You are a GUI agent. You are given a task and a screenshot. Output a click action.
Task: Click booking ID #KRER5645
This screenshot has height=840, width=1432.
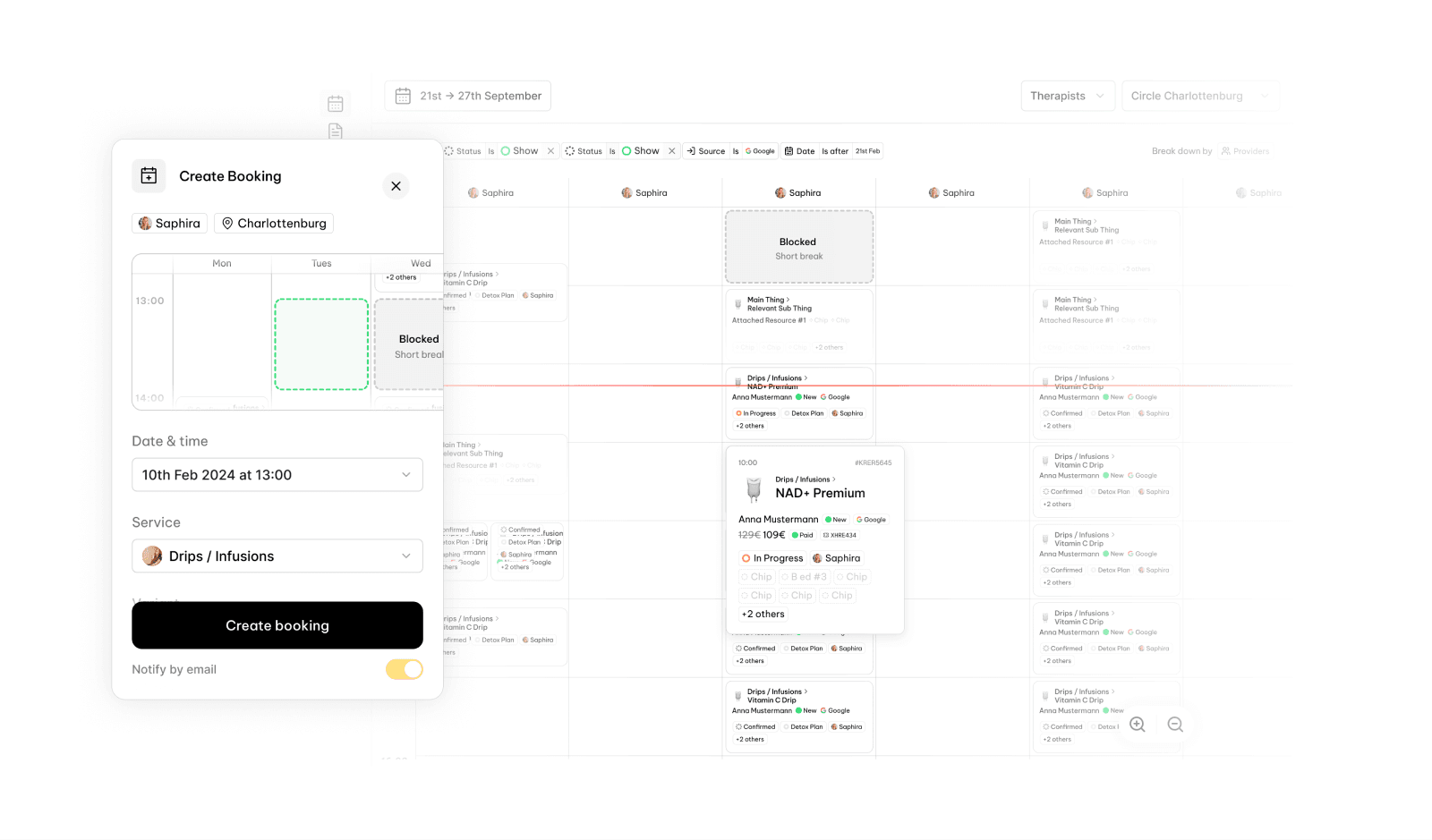point(873,462)
